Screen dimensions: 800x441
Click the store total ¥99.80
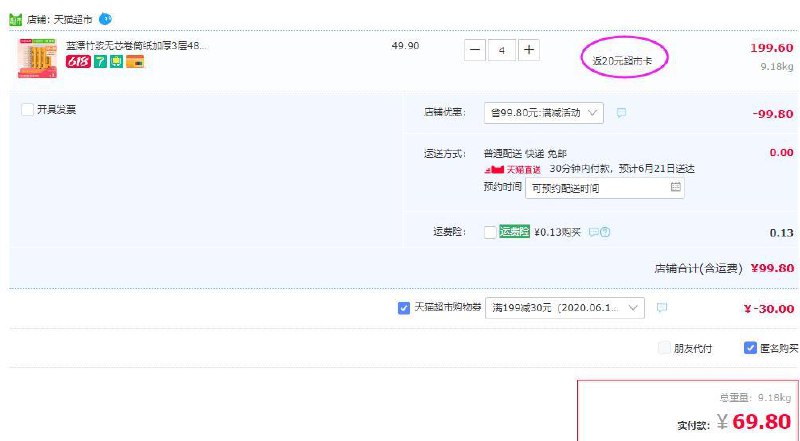tap(772, 268)
